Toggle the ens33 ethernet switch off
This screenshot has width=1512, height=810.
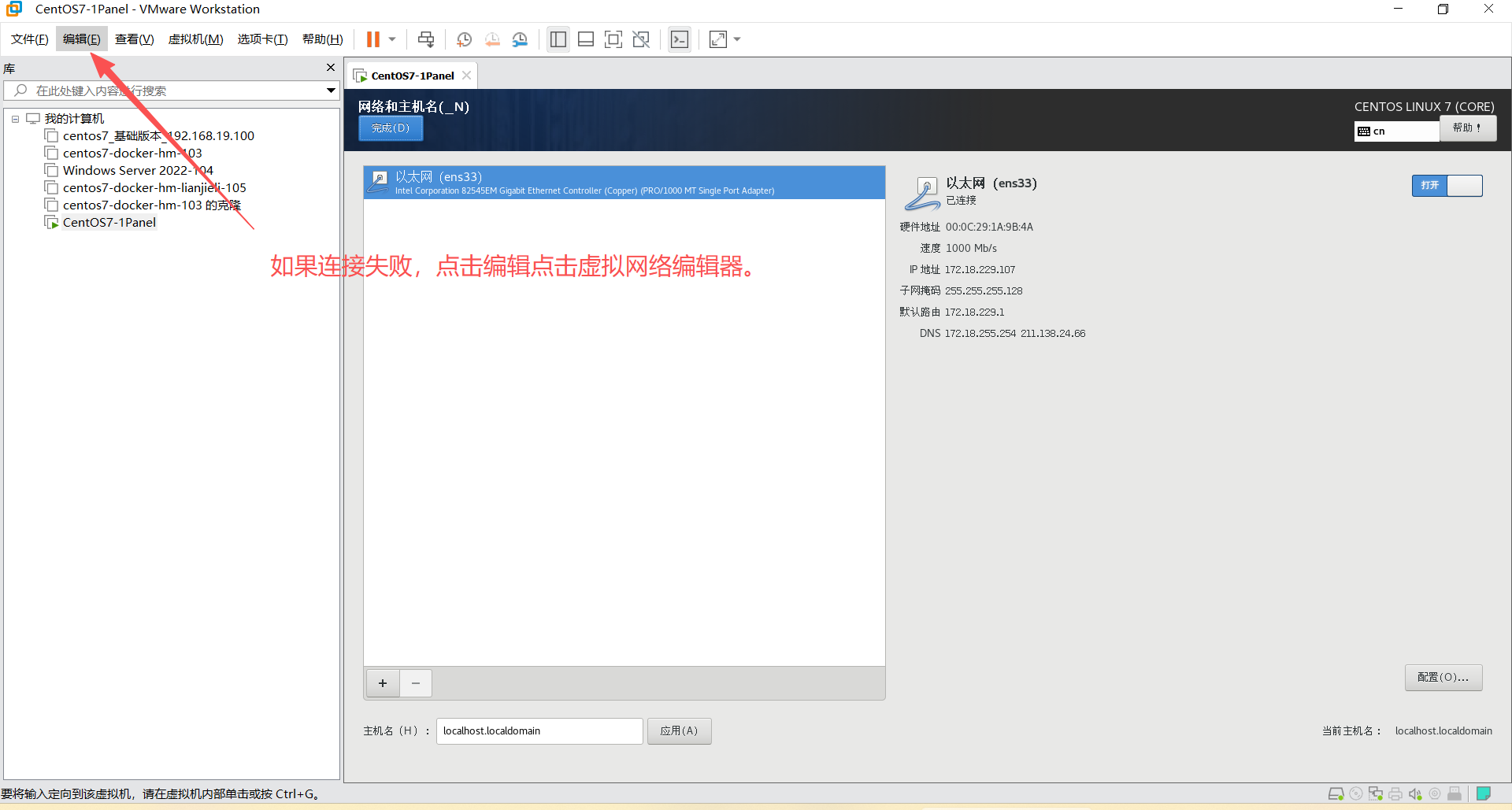pos(1447,185)
